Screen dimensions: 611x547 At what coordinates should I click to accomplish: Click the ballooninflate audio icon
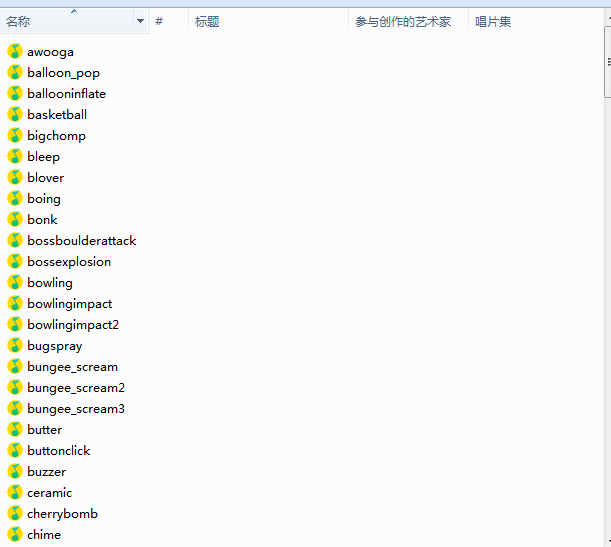15,94
